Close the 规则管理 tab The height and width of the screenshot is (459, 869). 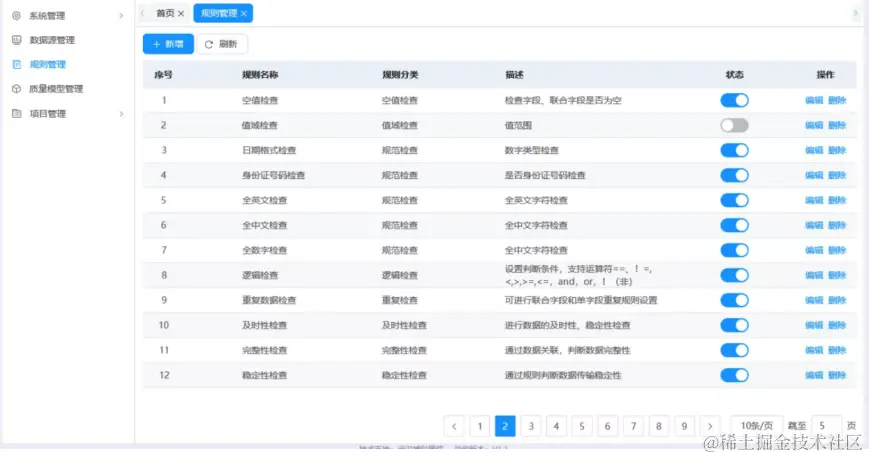[243, 13]
